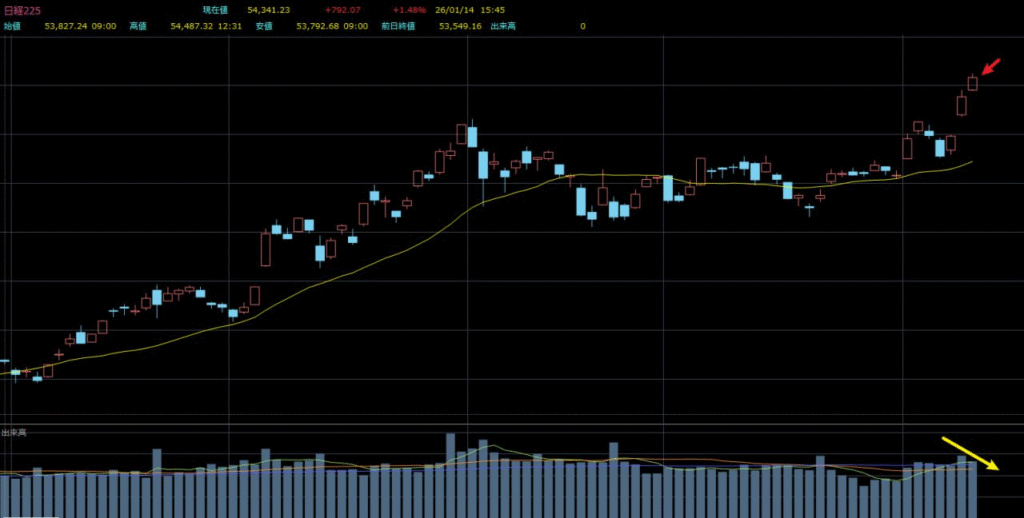Click the 現在値 label

tap(215, 9)
